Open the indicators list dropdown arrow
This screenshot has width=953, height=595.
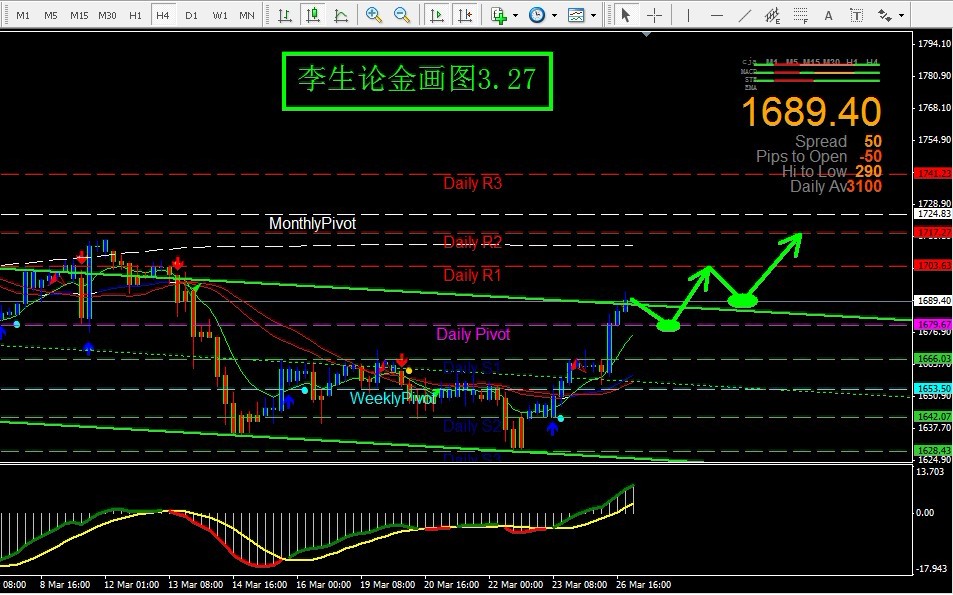pyautogui.click(x=515, y=16)
